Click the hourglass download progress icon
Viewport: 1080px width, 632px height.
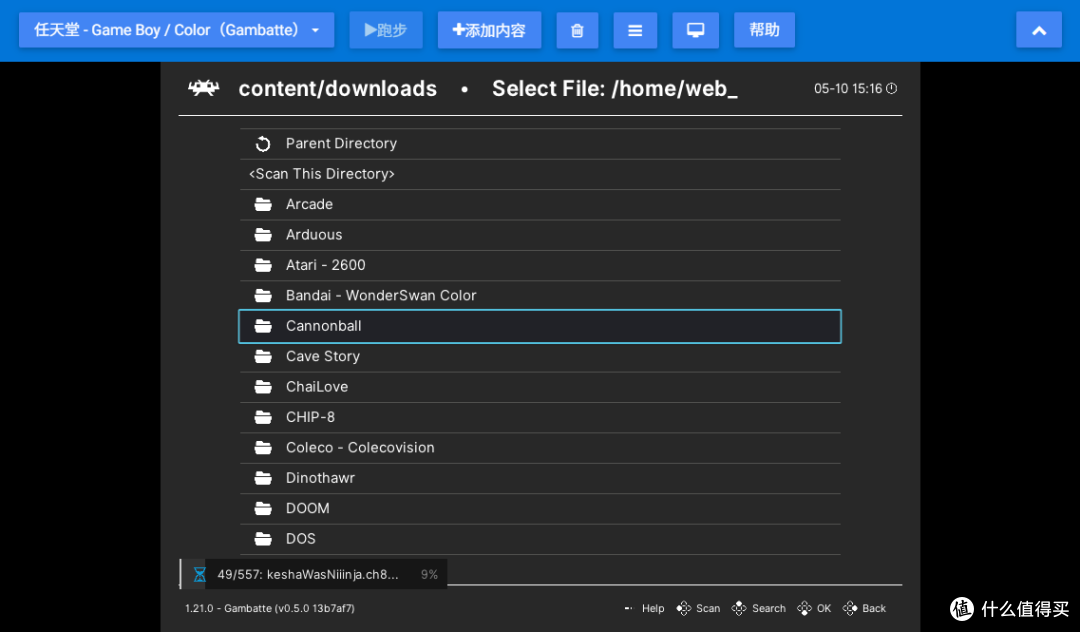tap(200, 574)
